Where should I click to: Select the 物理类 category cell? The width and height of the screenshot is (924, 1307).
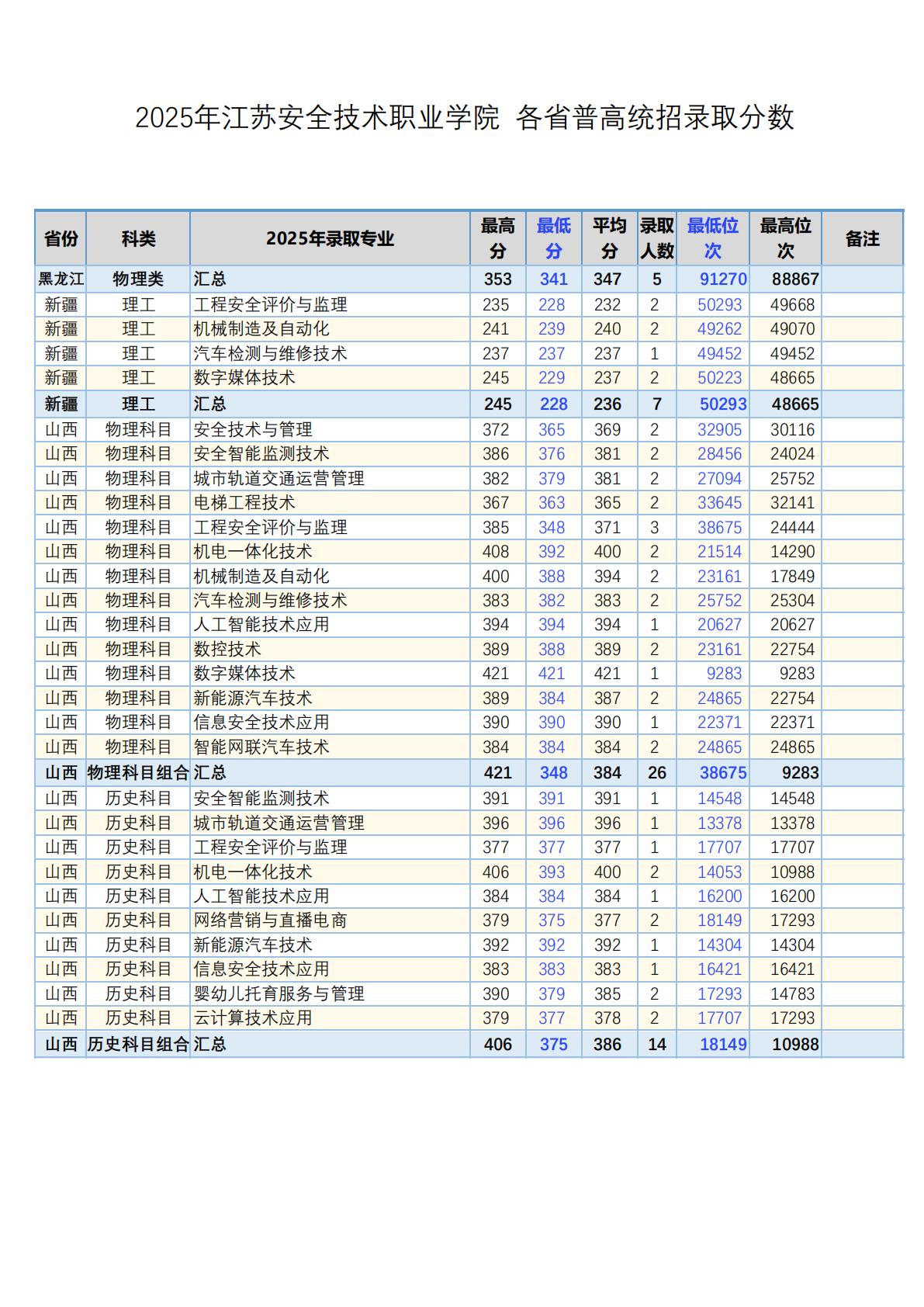click(x=138, y=279)
